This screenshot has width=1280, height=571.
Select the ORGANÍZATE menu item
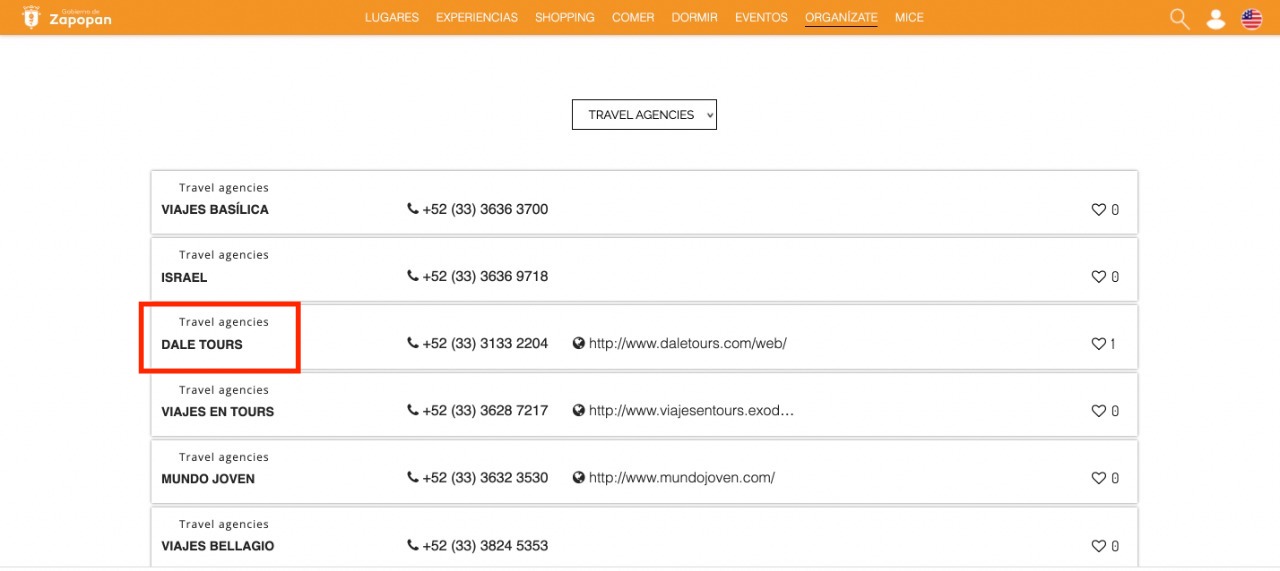[x=841, y=18]
